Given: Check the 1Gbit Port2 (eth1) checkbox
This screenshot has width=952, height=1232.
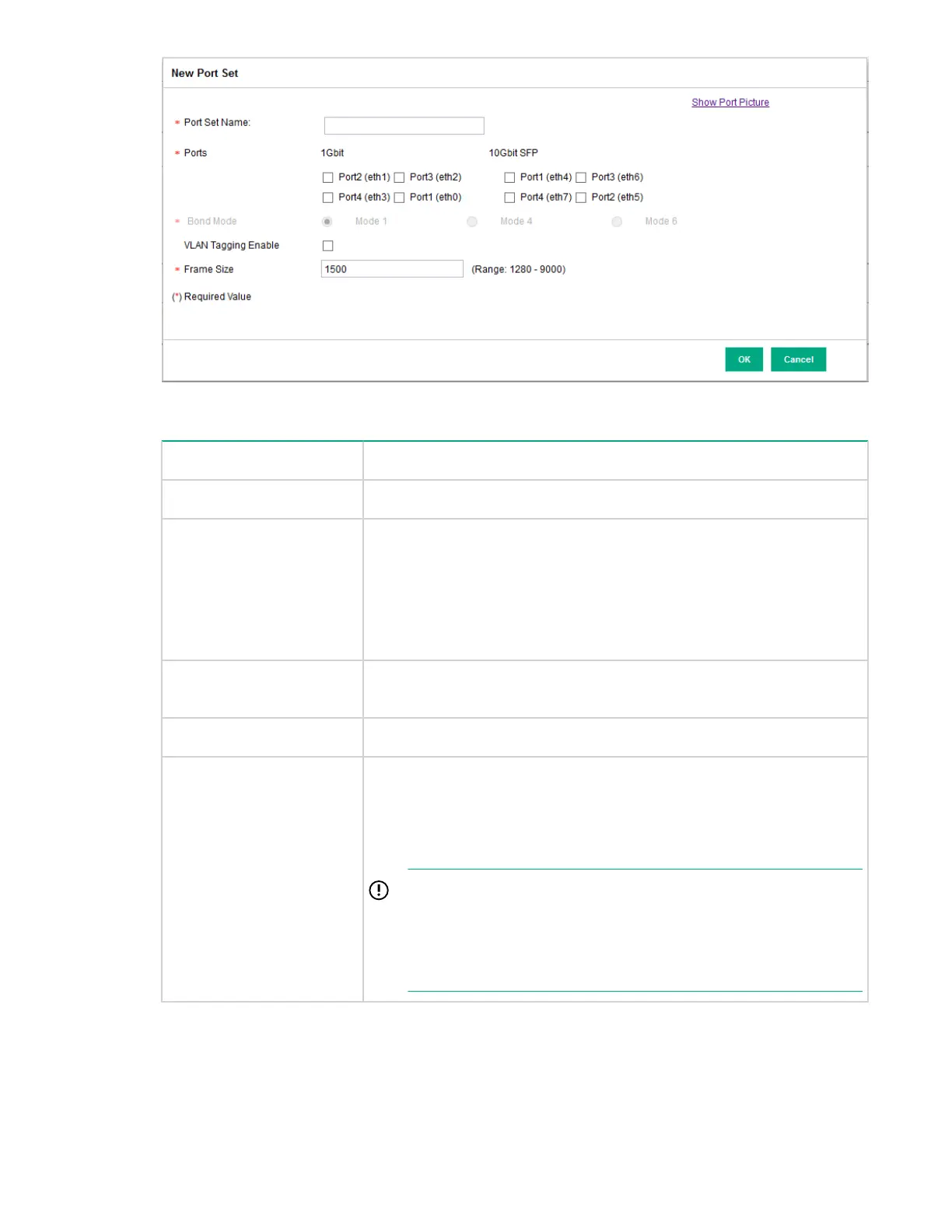Looking at the screenshot, I should coord(328,178).
